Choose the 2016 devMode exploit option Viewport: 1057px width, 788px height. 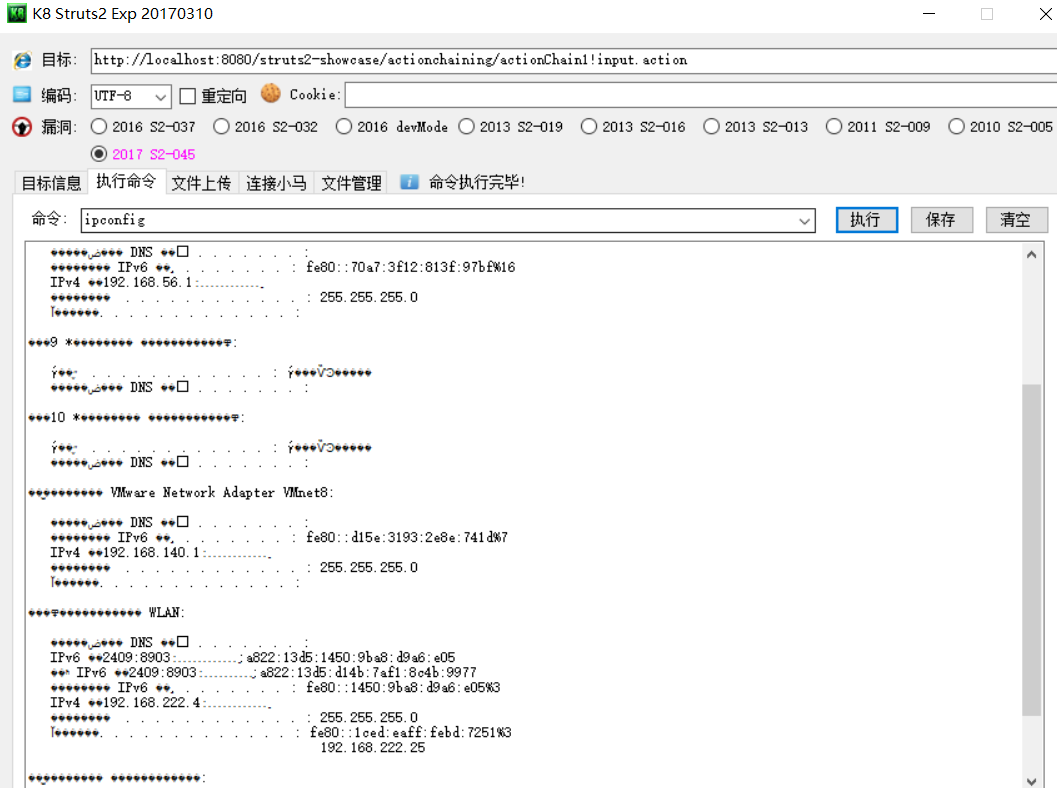pyautogui.click(x=344, y=126)
